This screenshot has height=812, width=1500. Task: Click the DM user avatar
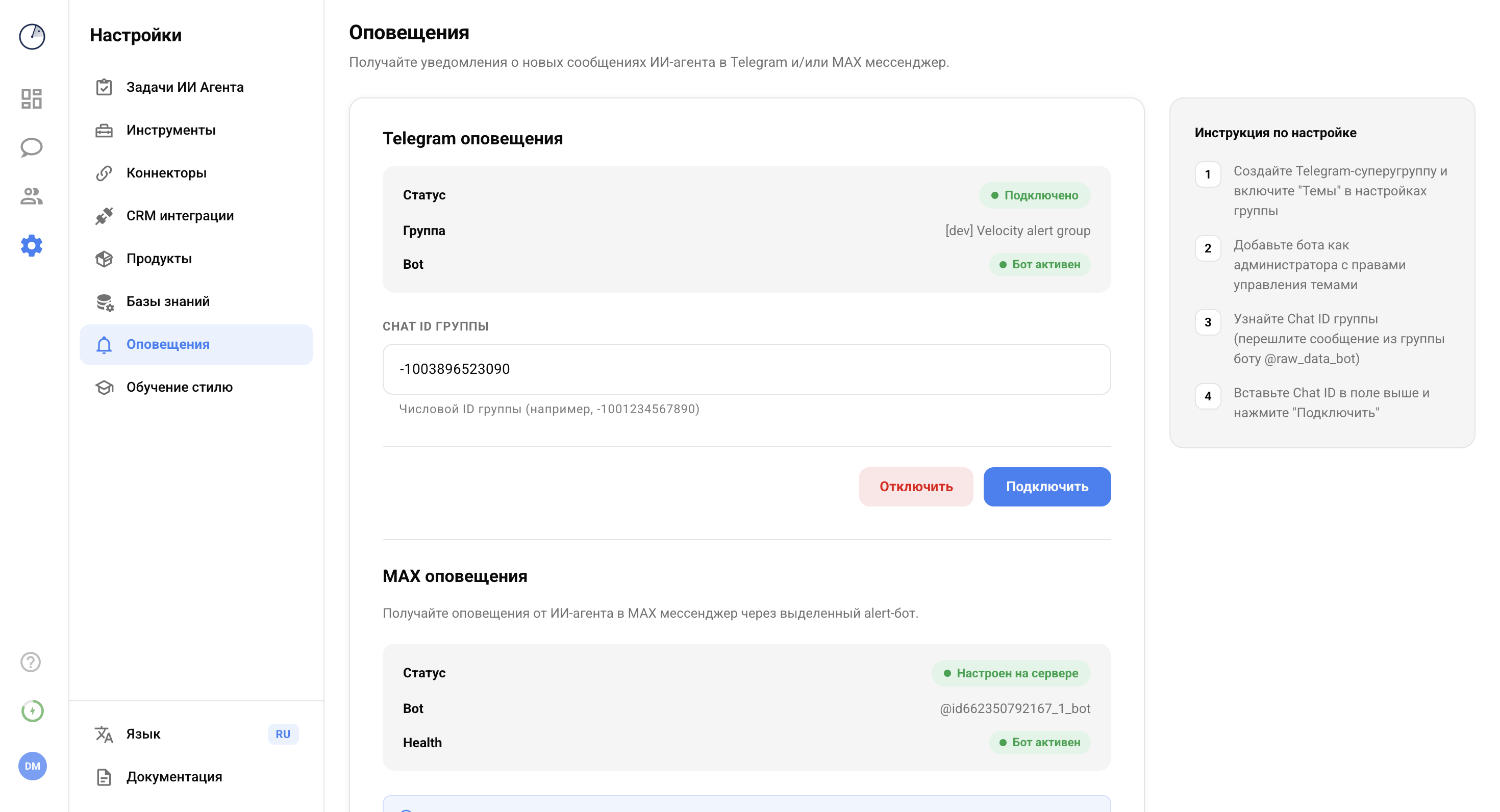pos(32,767)
